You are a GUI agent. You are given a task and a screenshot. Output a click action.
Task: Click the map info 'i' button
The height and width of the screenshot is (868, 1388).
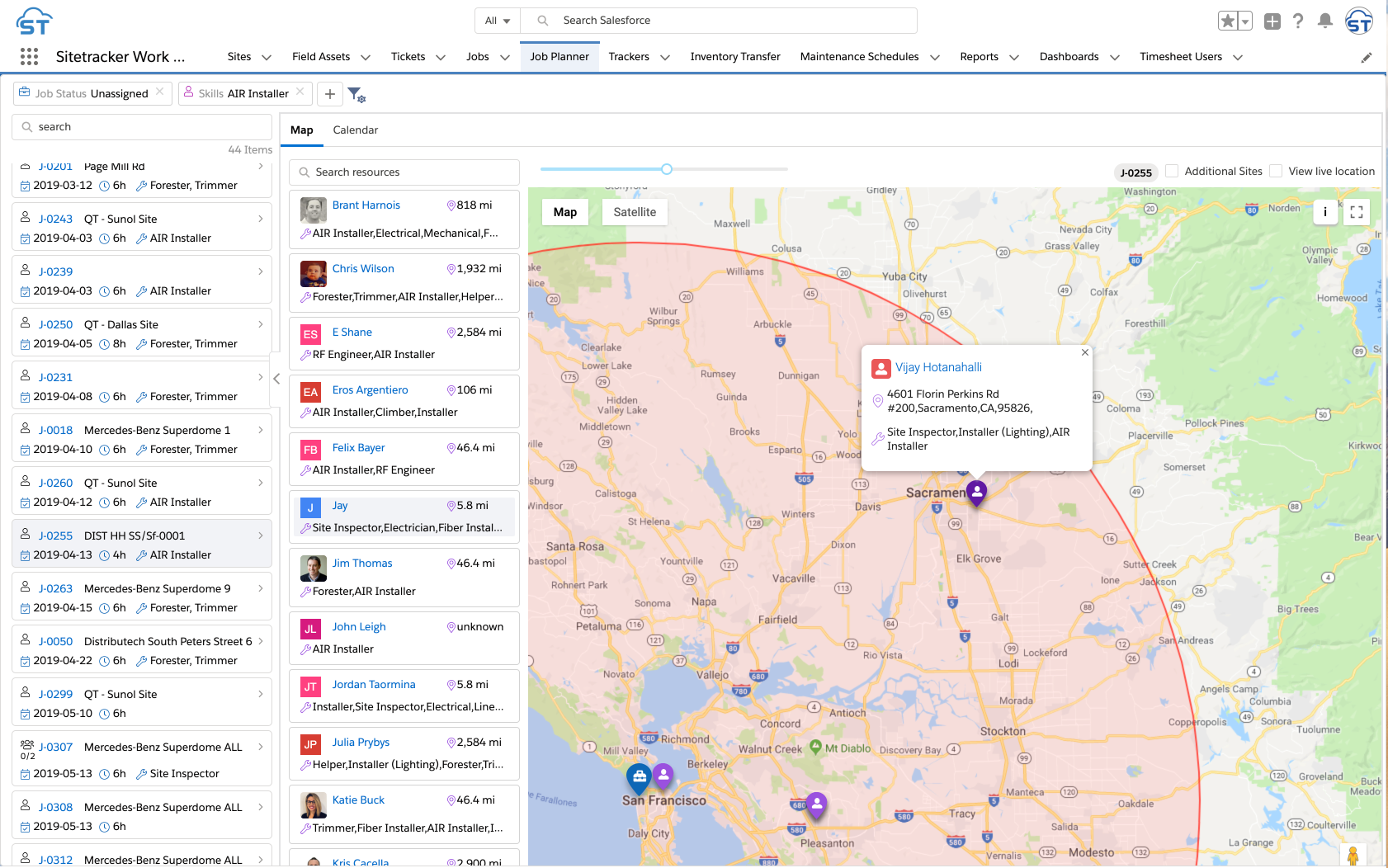1325,212
